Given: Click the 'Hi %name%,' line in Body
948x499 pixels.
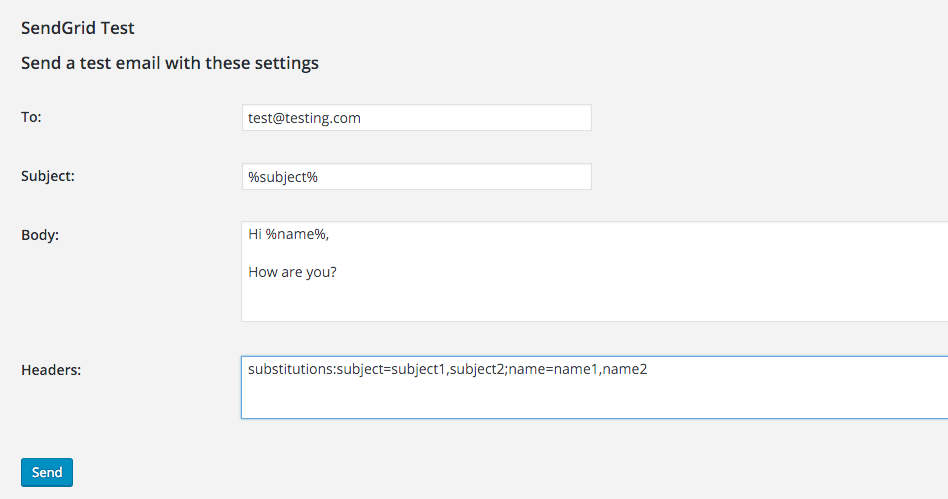Looking at the screenshot, I should tap(288, 234).
